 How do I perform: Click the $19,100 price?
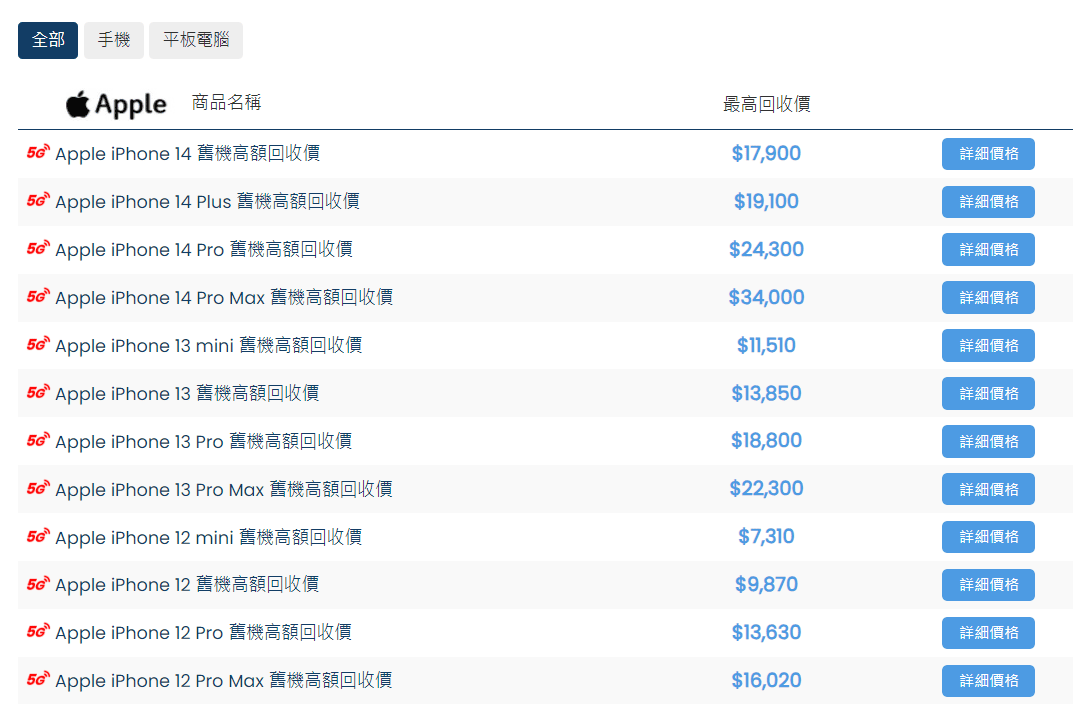[766, 201]
